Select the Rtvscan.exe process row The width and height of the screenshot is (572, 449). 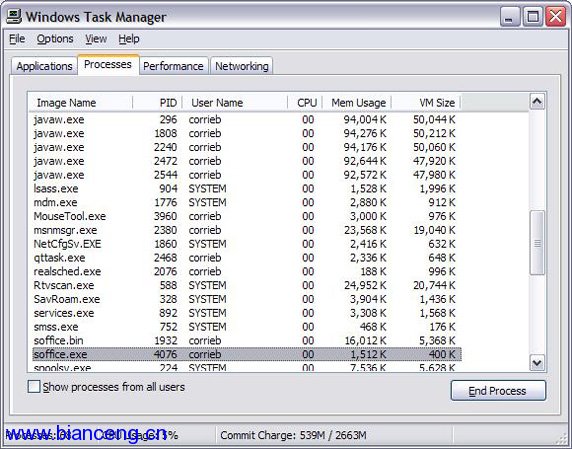point(247,285)
